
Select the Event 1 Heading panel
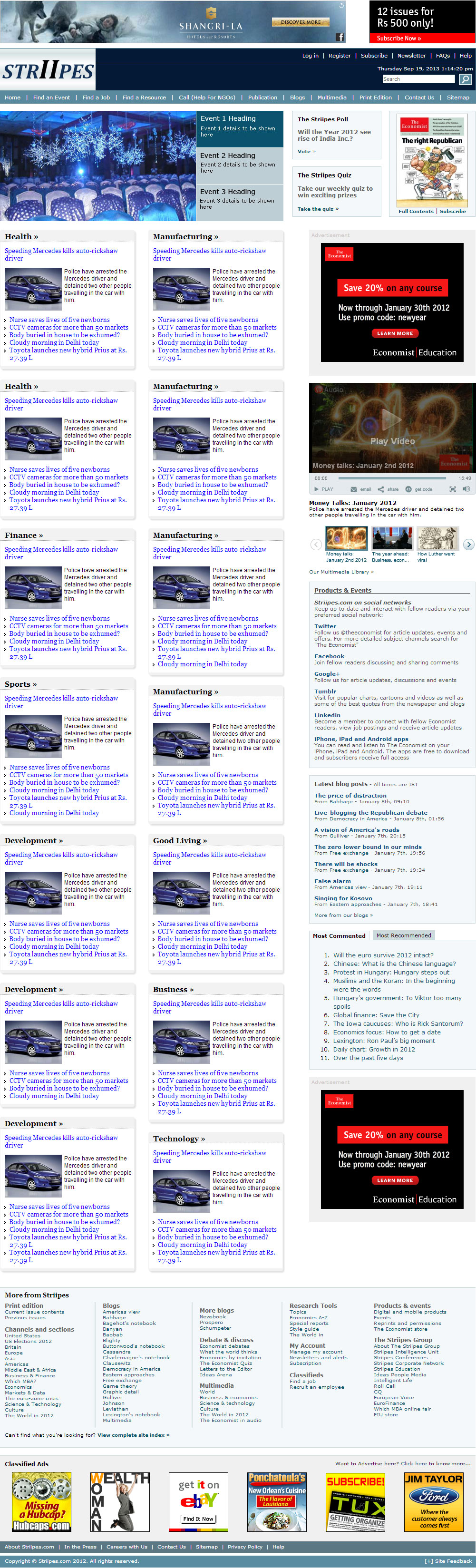pyautogui.click(x=239, y=128)
